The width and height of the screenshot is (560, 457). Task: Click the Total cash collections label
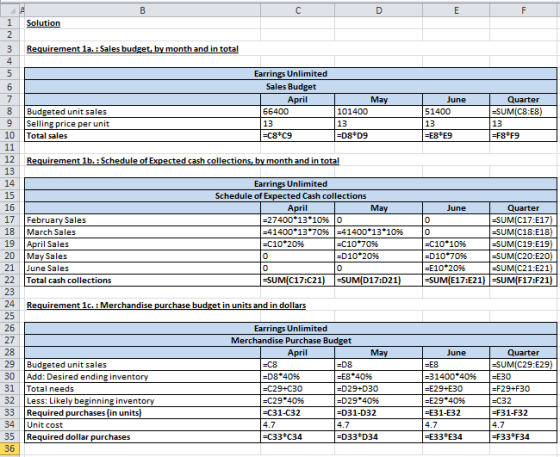click(69, 280)
